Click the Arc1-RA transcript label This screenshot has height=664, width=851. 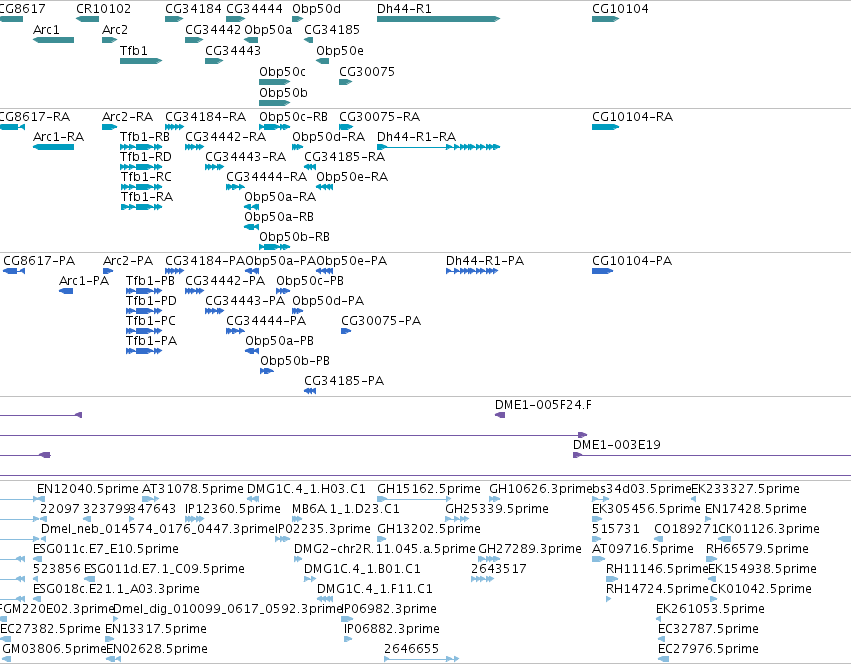click(59, 137)
